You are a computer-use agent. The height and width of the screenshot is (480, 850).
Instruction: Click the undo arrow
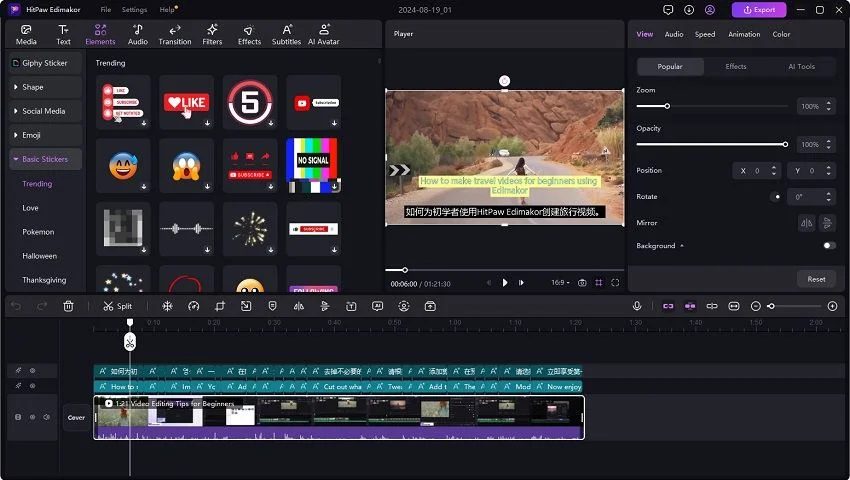tap(16, 306)
